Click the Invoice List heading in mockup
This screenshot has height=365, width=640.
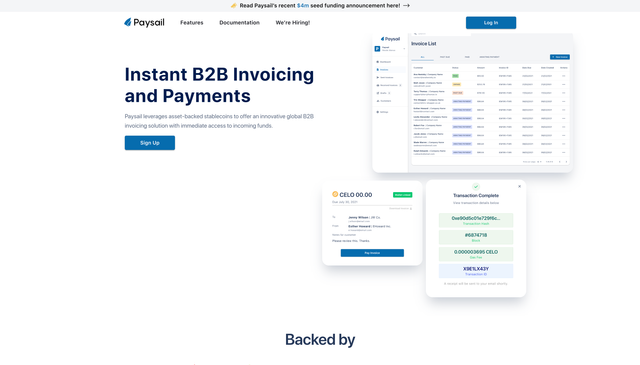424,44
